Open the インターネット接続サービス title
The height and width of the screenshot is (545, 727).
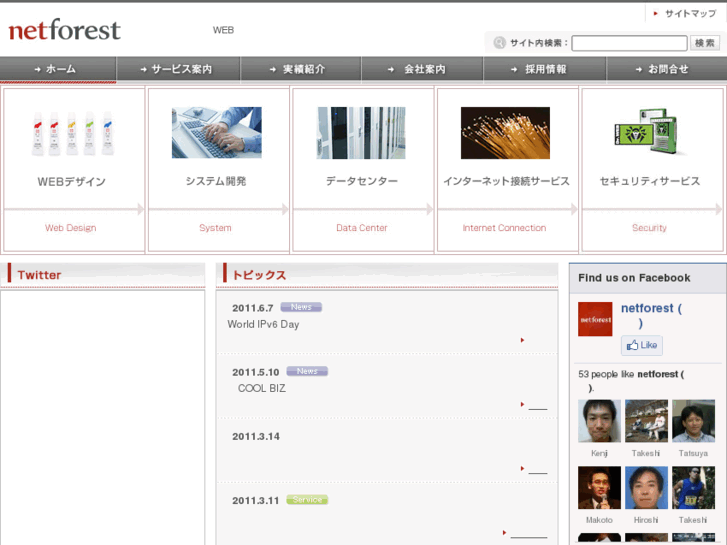tap(506, 181)
